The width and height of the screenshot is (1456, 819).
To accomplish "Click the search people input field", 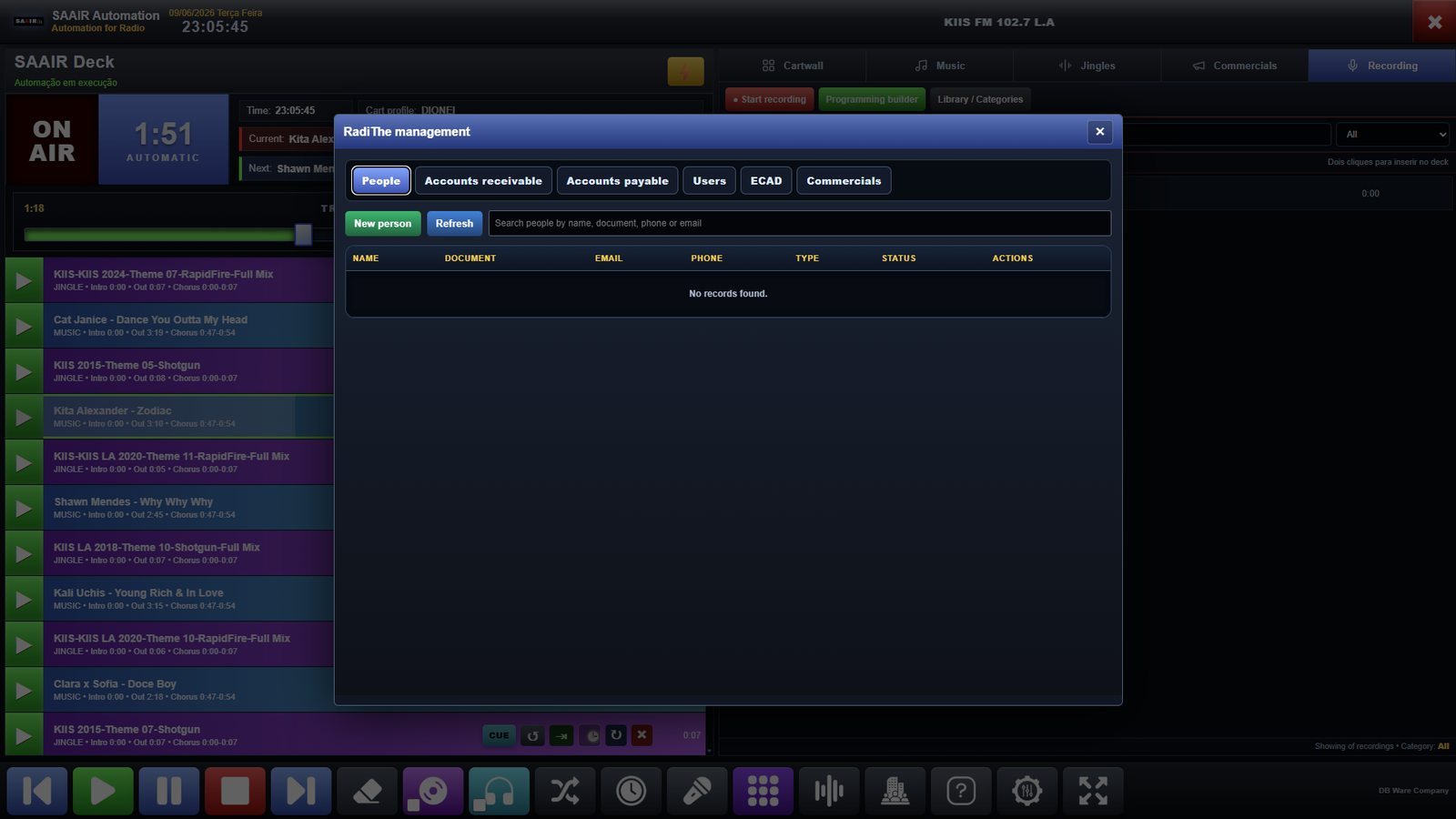I will pyautogui.click(x=800, y=224).
